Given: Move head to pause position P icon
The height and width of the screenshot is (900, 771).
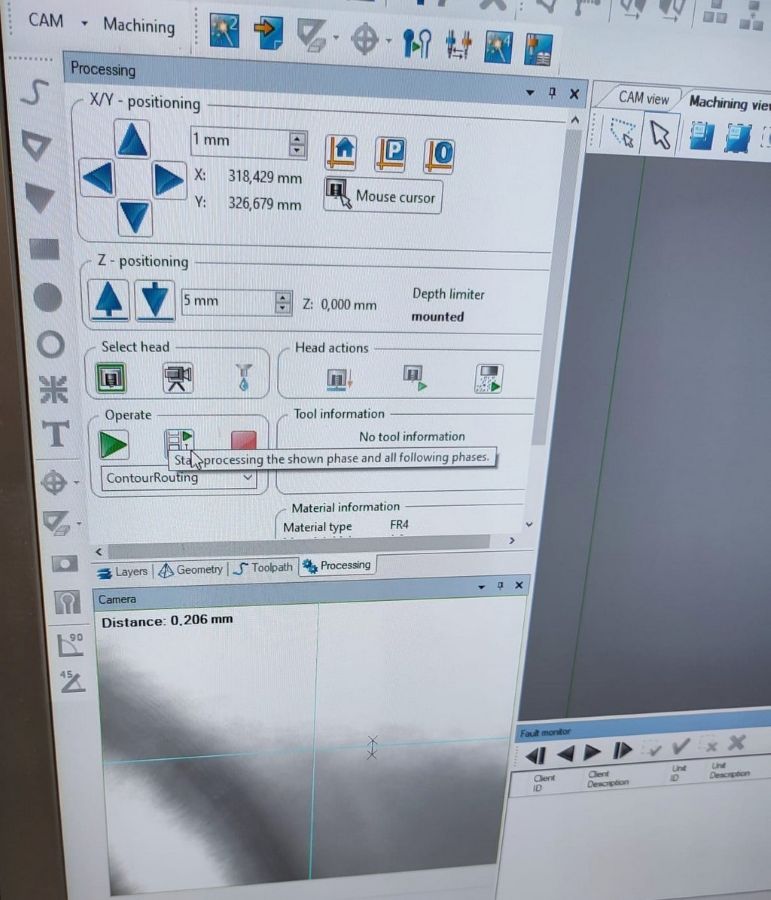Looking at the screenshot, I should (391, 154).
